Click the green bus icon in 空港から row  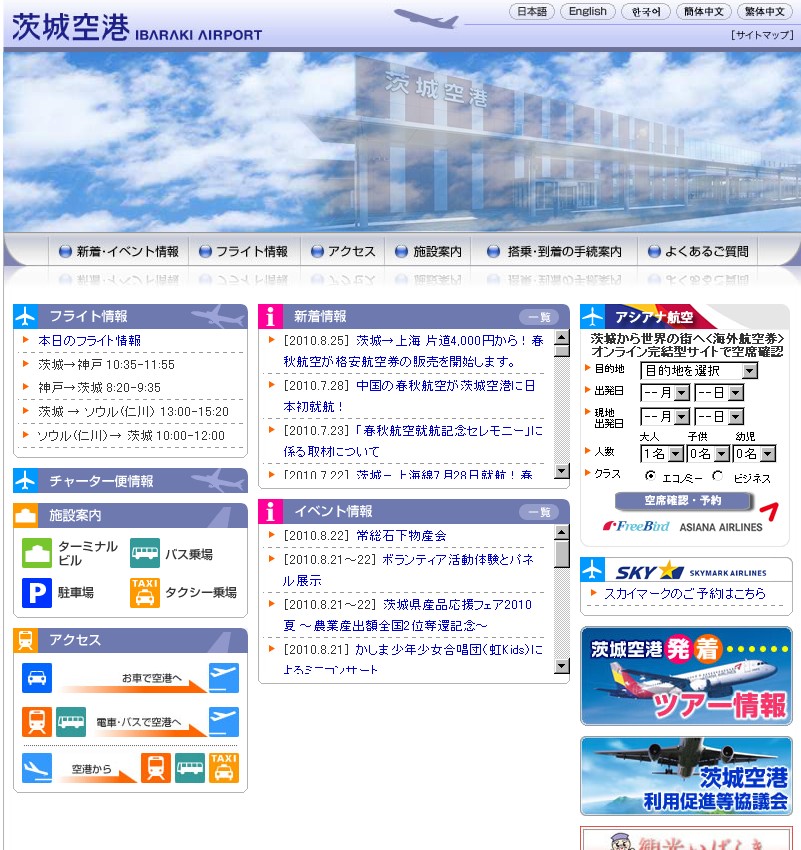190,768
